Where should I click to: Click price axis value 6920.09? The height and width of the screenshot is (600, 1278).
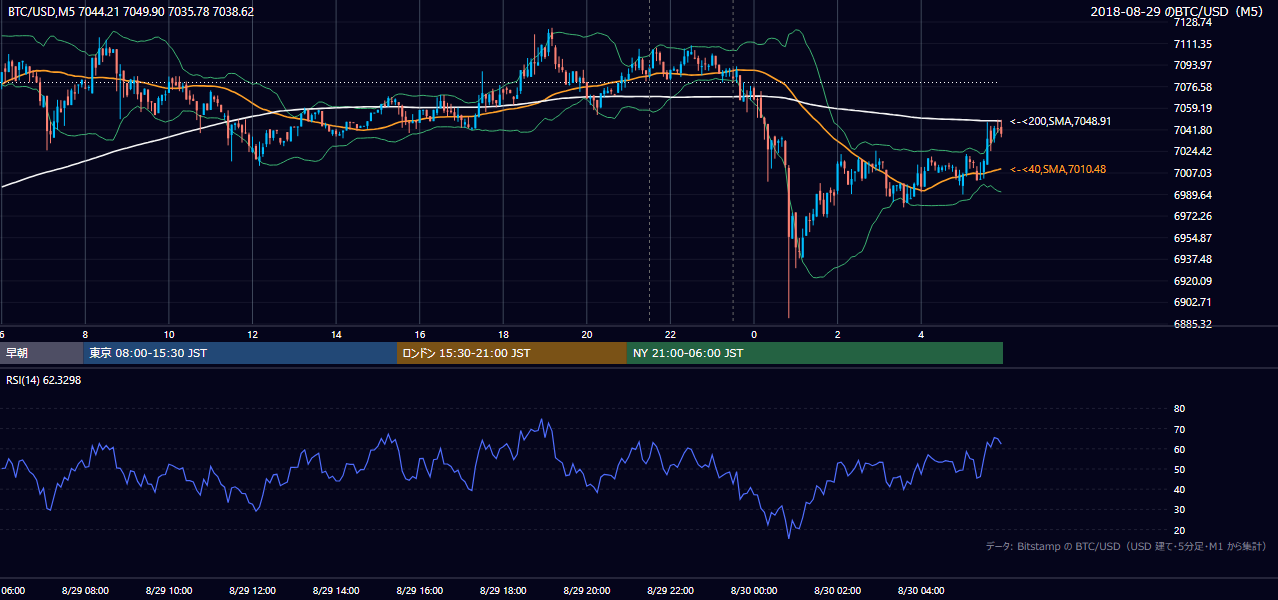1193,281
